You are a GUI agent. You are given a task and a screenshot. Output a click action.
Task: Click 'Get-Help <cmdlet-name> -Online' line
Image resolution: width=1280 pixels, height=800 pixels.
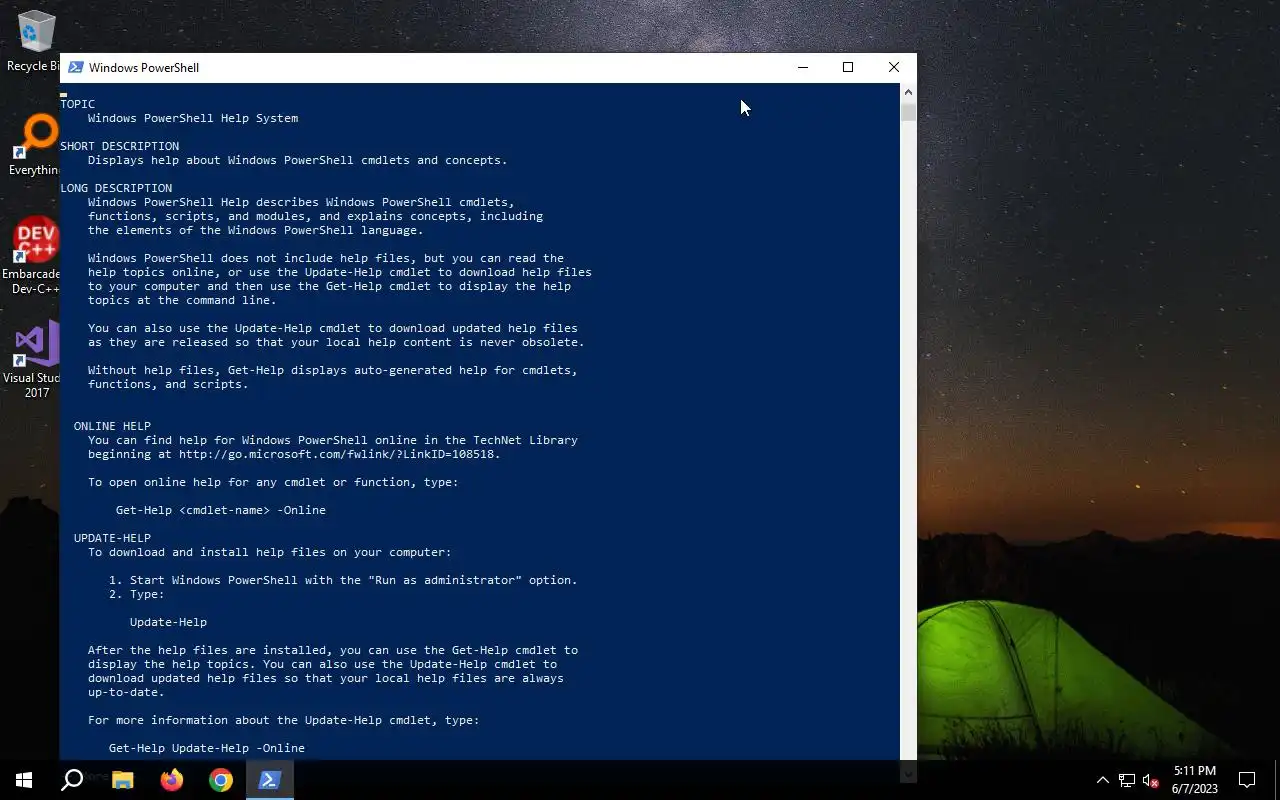221,510
